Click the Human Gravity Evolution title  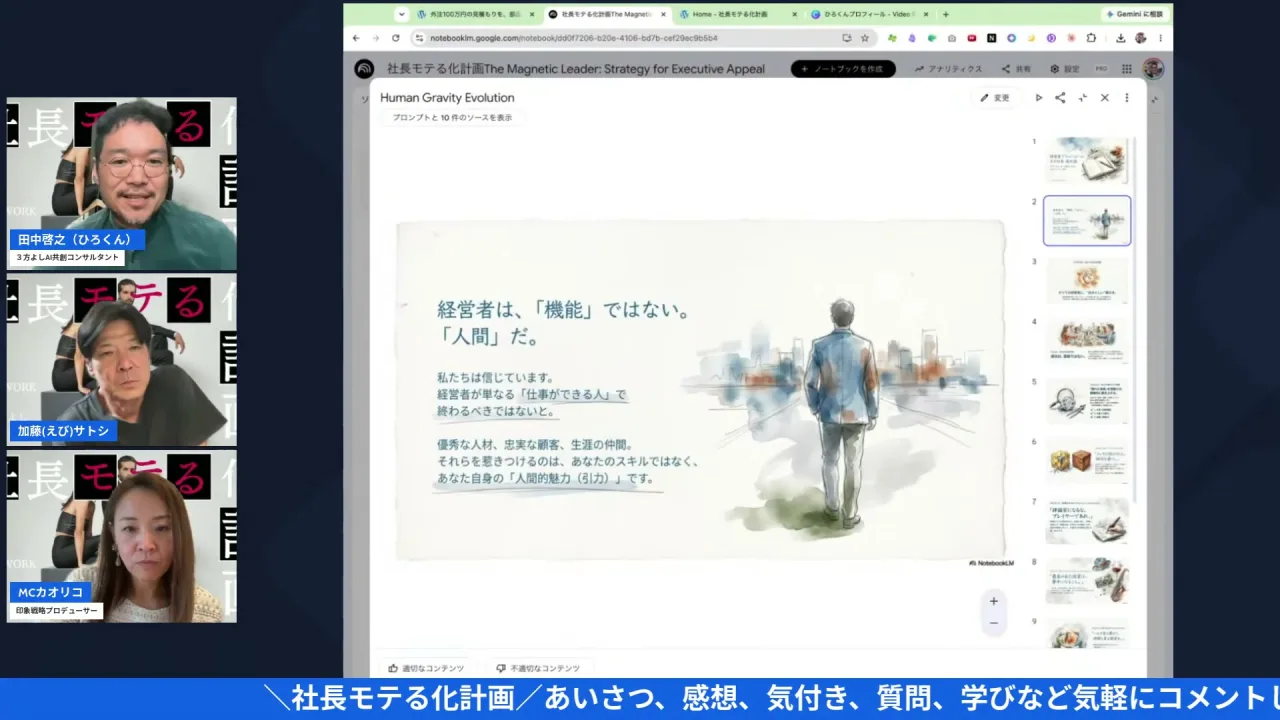(447, 97)
